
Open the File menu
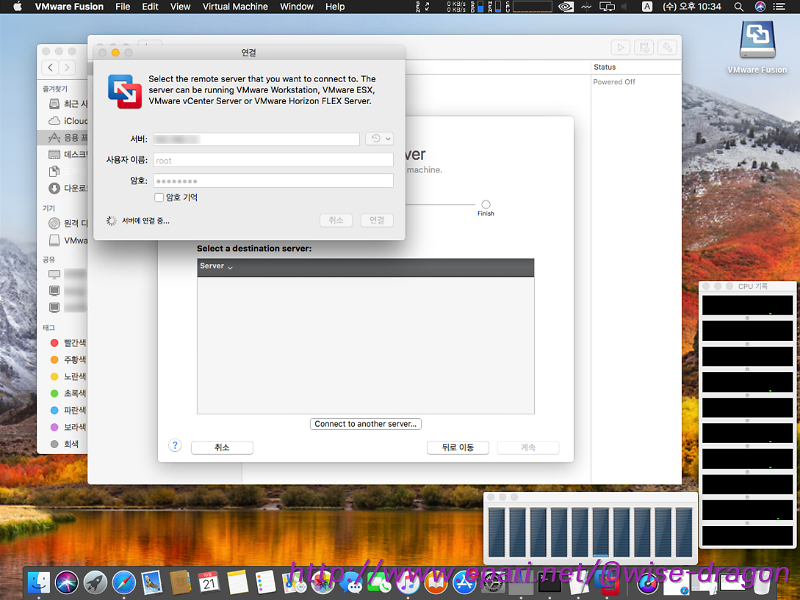(x=122, y=7)
